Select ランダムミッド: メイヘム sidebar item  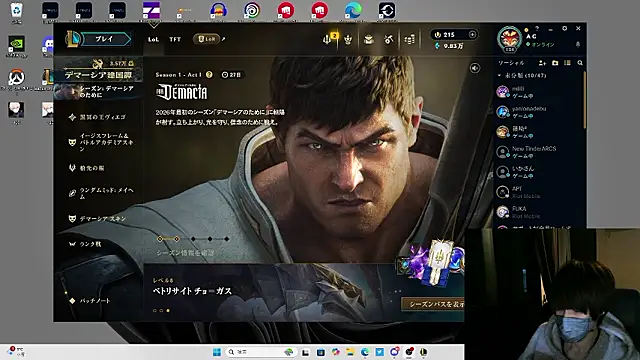click(x=101, y=193)
